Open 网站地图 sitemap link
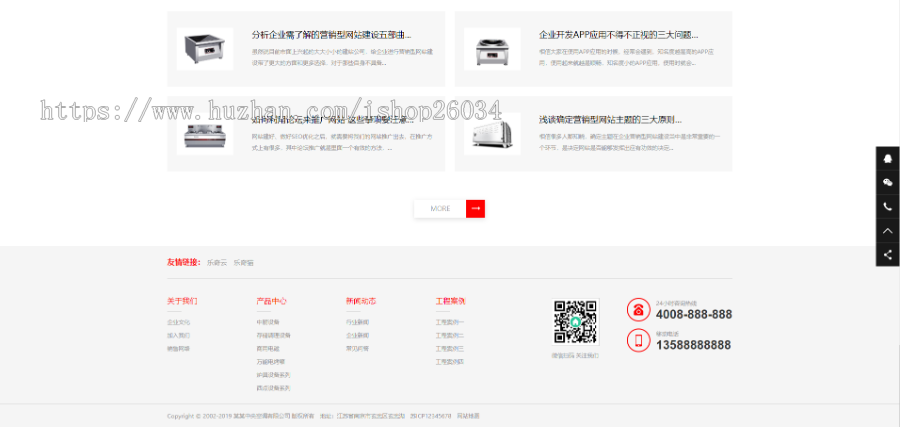The height and width of the screenshot is (427, 900). click(468, 416)
